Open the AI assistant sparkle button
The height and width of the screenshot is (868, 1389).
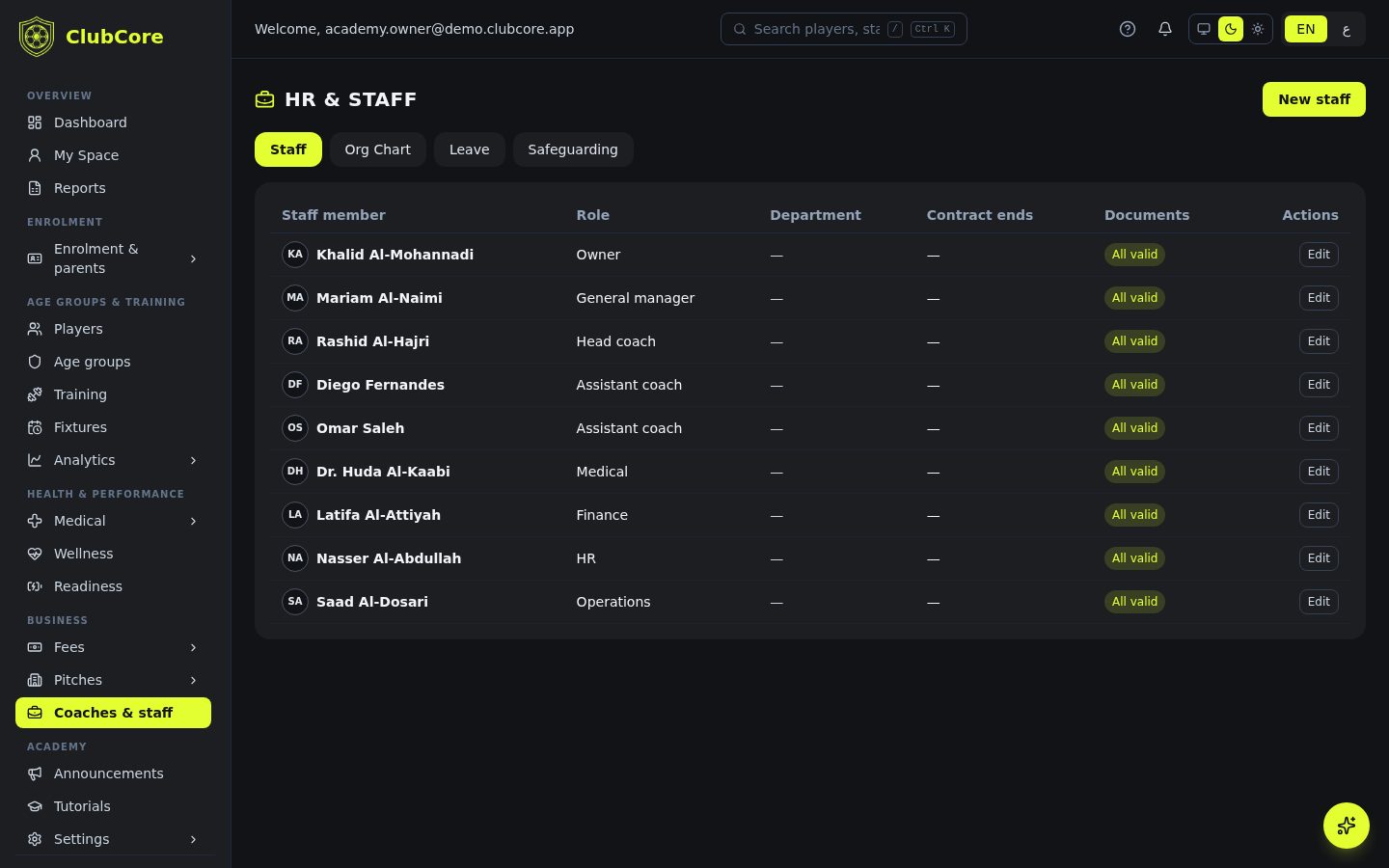pos(1347,826)
